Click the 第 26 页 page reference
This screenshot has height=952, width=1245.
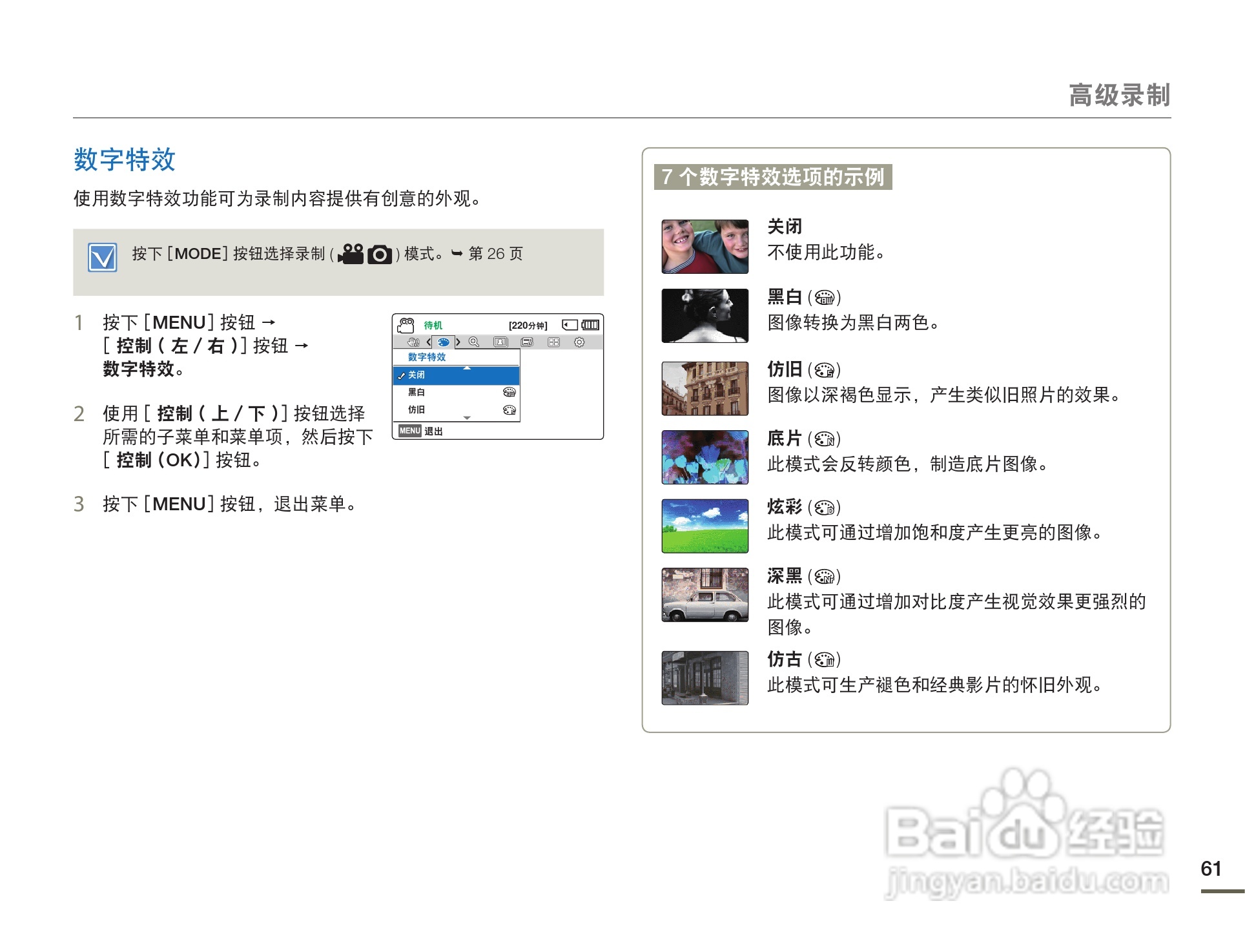tap(494, 254)
